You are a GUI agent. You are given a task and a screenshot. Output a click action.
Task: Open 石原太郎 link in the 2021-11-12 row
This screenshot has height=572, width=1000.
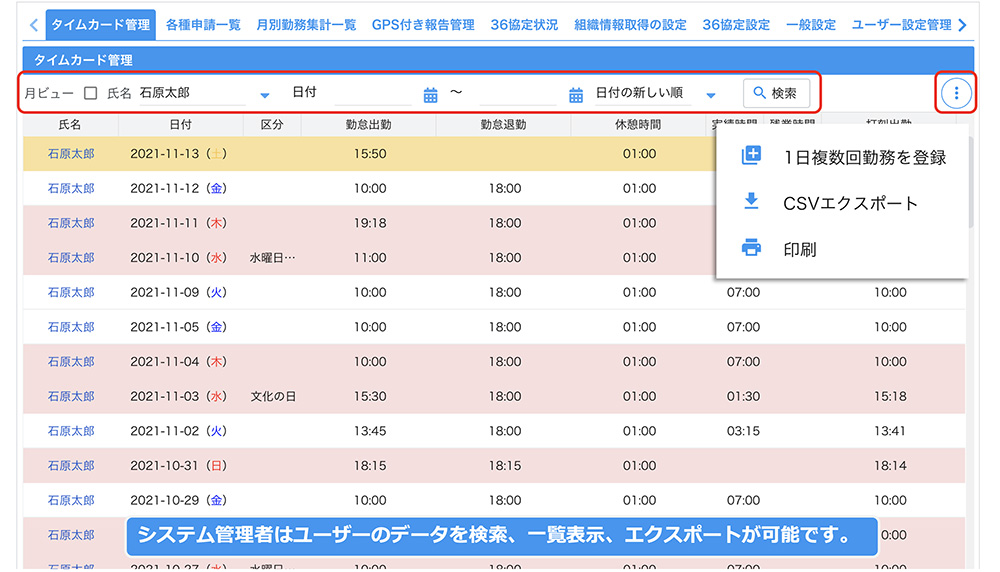click(71, 188)
